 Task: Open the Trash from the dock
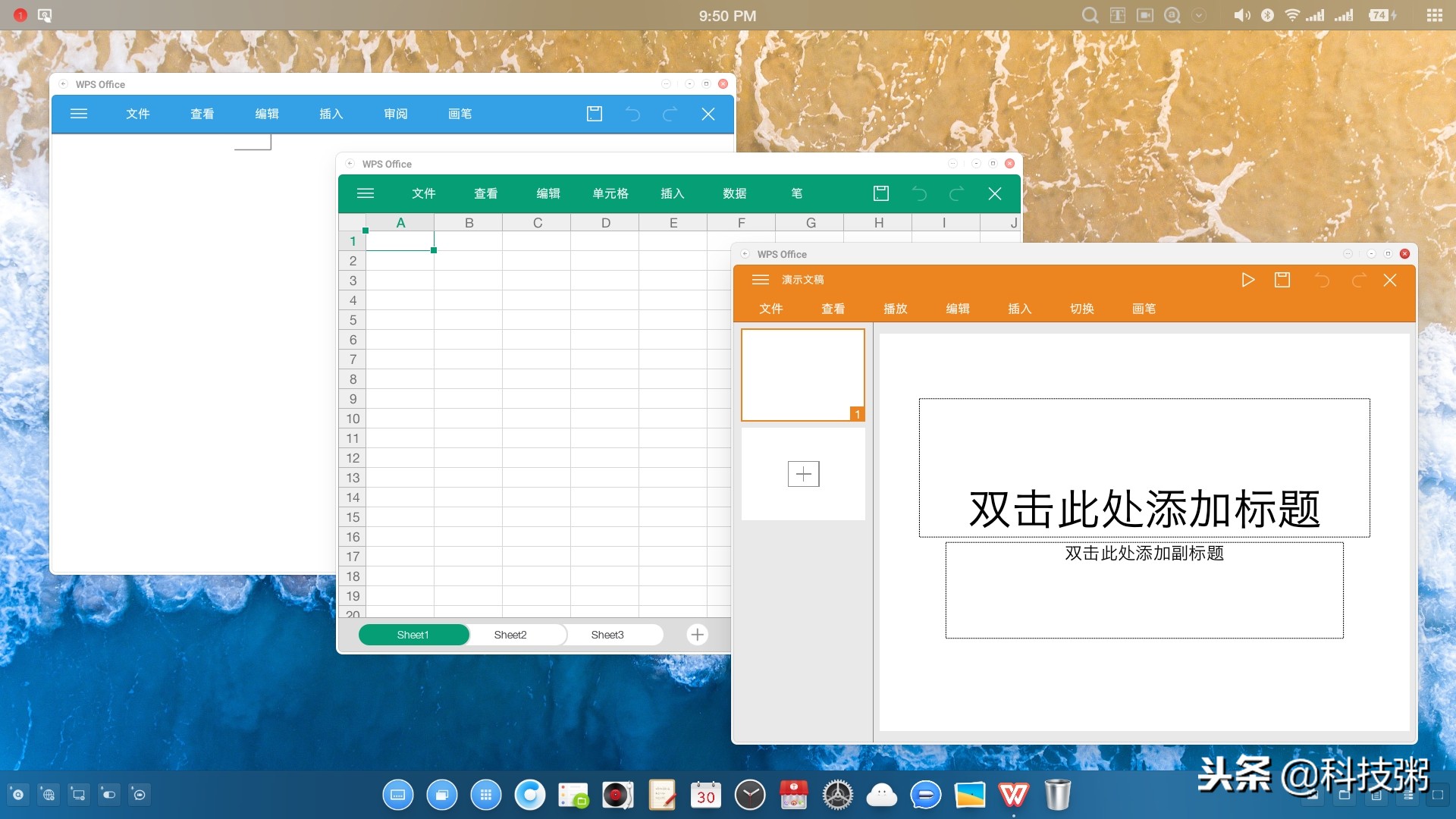[x=1059, y=795]
